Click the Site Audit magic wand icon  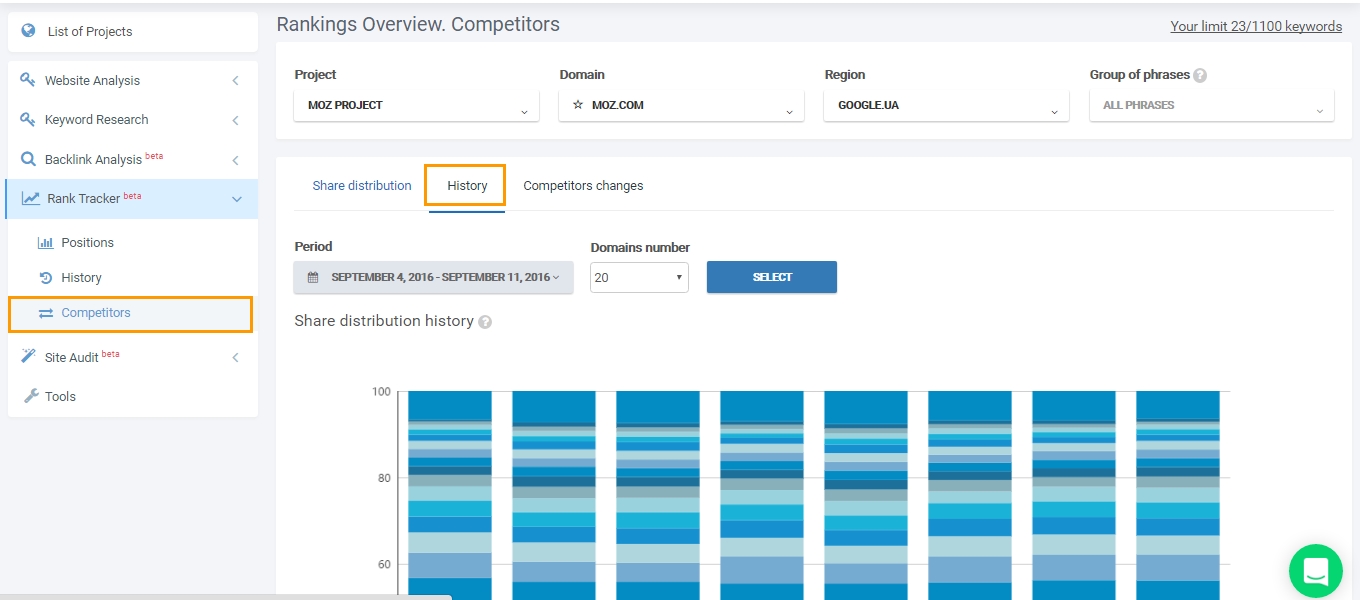(28, 356)
